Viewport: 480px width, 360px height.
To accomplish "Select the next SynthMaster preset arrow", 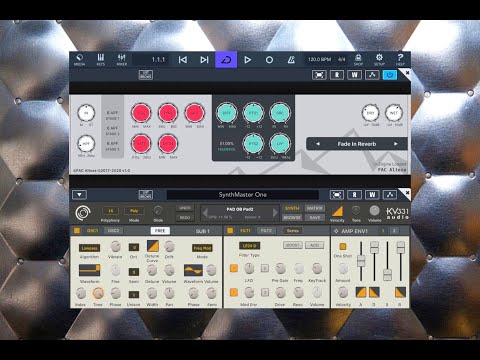I will tap(275, 213).
